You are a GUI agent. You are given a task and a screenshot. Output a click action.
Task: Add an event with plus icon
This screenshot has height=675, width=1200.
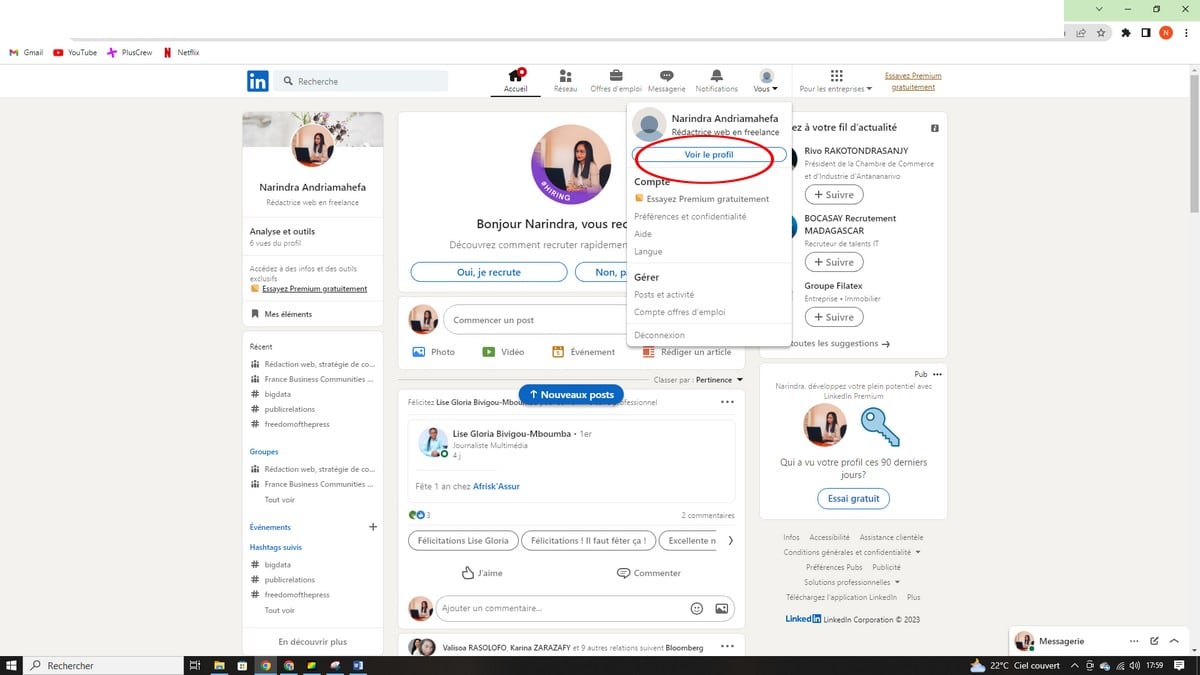(373, 527)
